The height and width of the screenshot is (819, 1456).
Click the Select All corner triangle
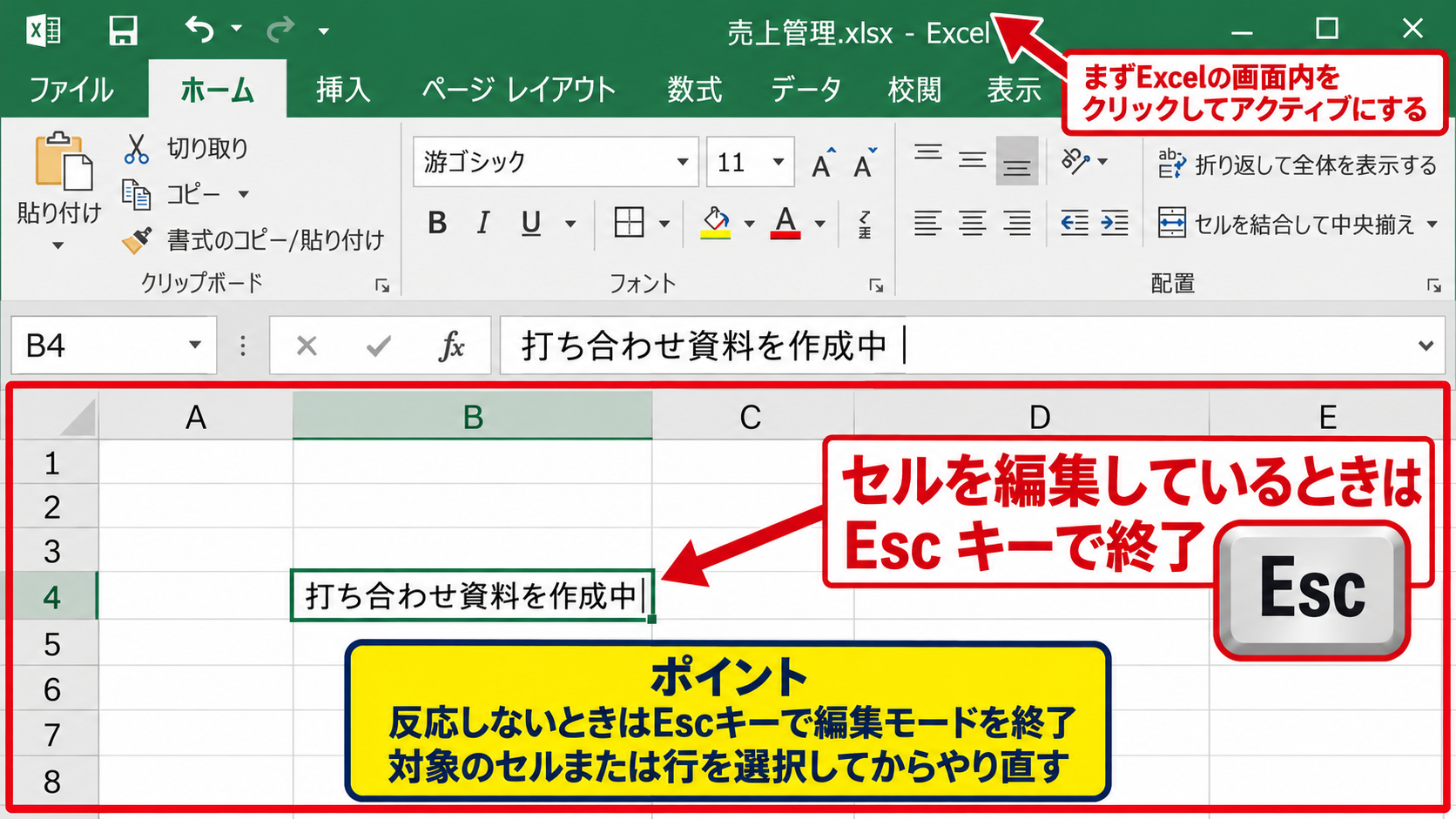[x=78, y=418]
